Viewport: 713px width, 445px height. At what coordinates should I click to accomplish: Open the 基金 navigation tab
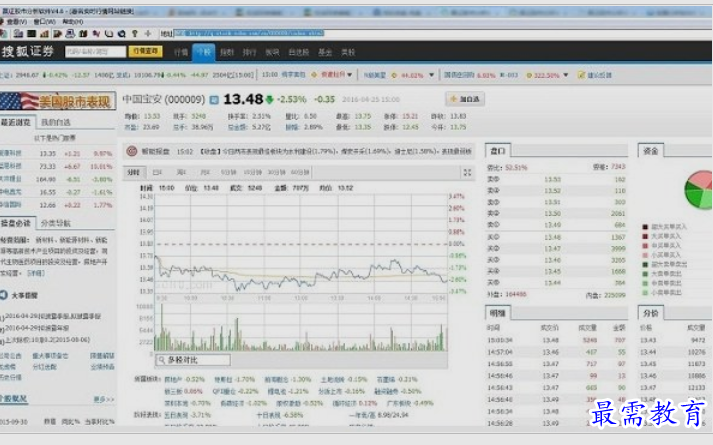coord(325,52)
